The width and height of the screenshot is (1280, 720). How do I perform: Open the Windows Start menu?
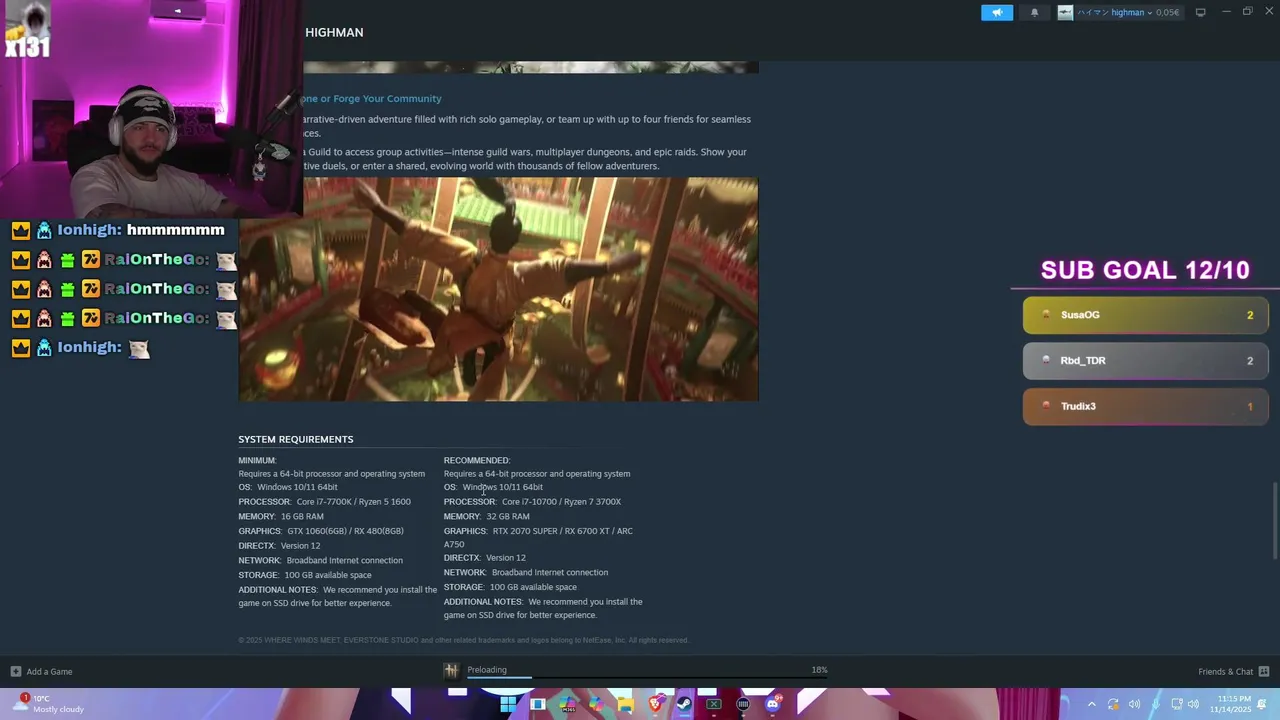coord(508,704)
